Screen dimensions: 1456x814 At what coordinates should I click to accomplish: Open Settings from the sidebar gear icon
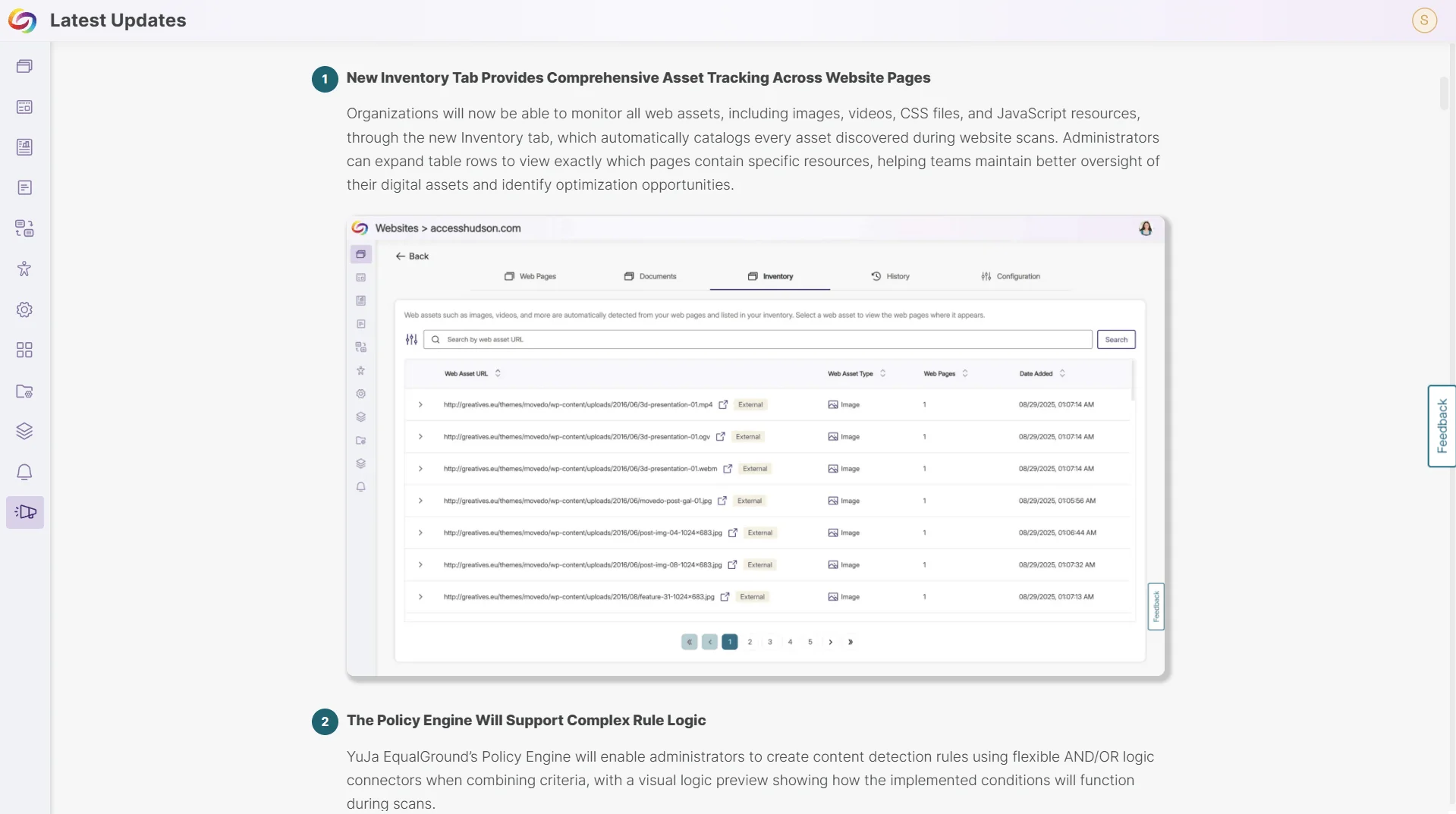(x=25, y=310)
